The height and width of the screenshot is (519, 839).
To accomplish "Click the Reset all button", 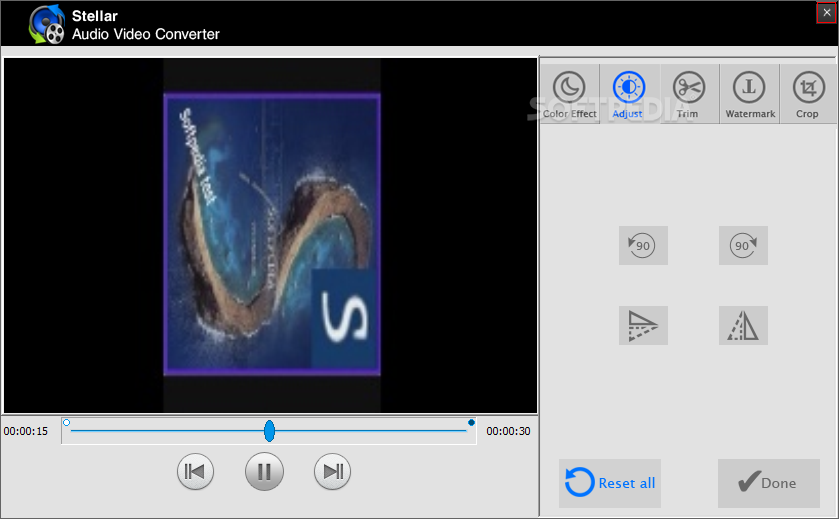I will pyautogui.click(x=610, y=483).
